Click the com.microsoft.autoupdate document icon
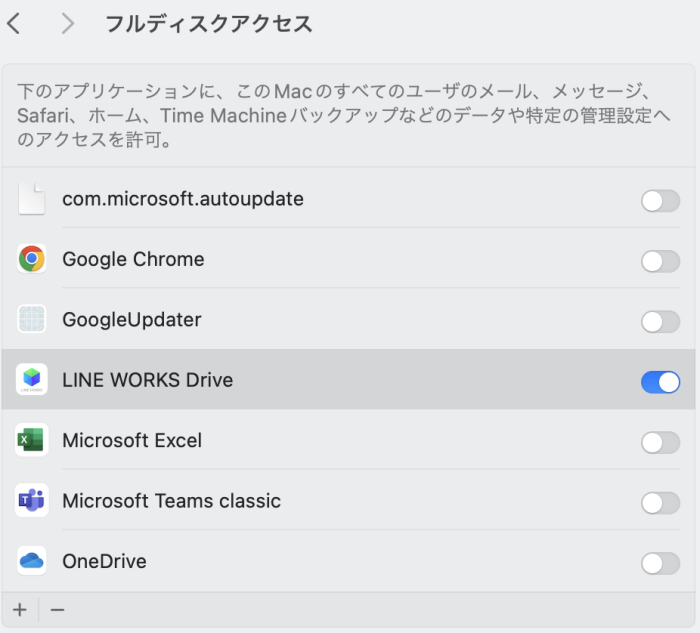 pyautogui.click(x=31, y=199)
